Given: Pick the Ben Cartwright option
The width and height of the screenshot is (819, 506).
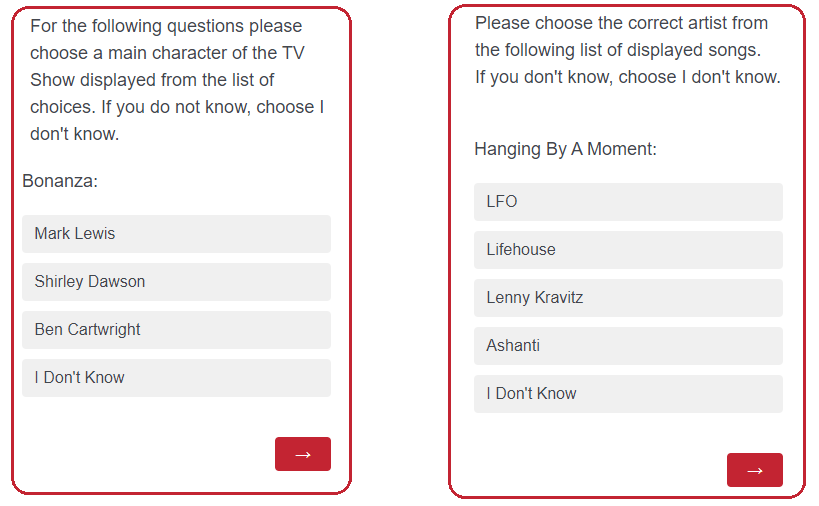Looking at the screenshot, I should tap(176, 330).
